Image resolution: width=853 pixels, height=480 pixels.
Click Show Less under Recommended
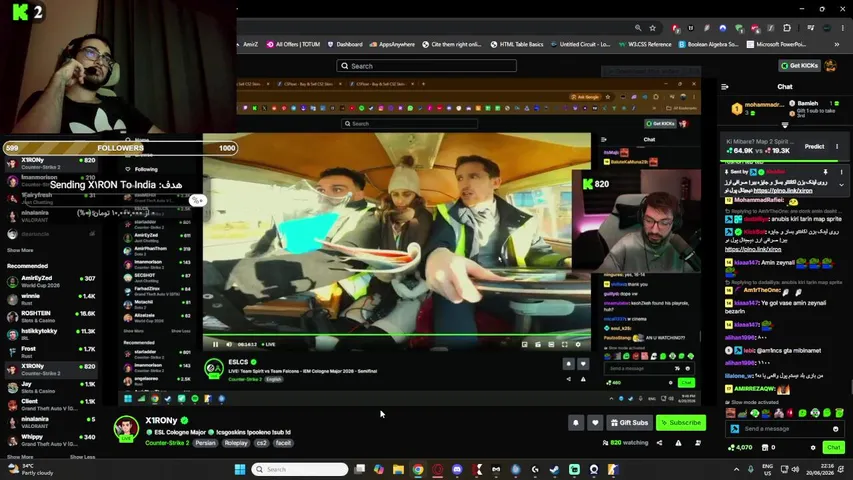pyautogui.click(x=83, y=457)
